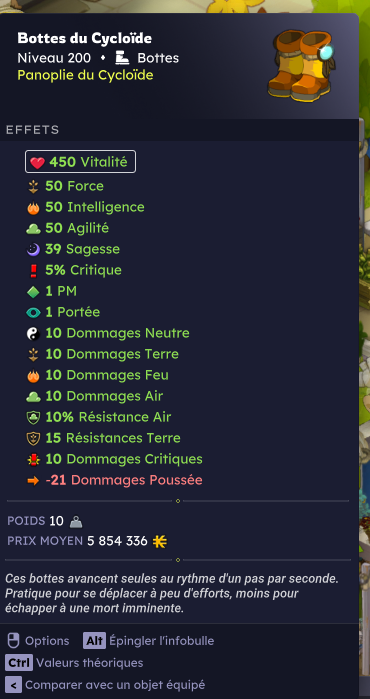This screenshot has height=699, width=370.
Task: Click the 15 Résistances Terre shield icon
Action: (x=33, y=439)
